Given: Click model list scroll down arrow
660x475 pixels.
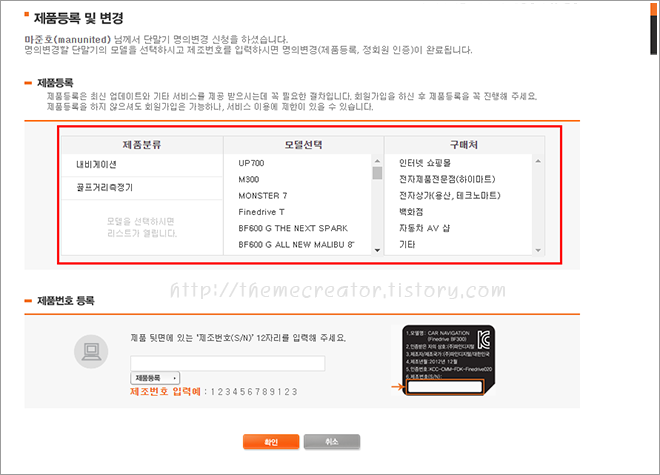Looking at the screenshot, I should 377,250.
